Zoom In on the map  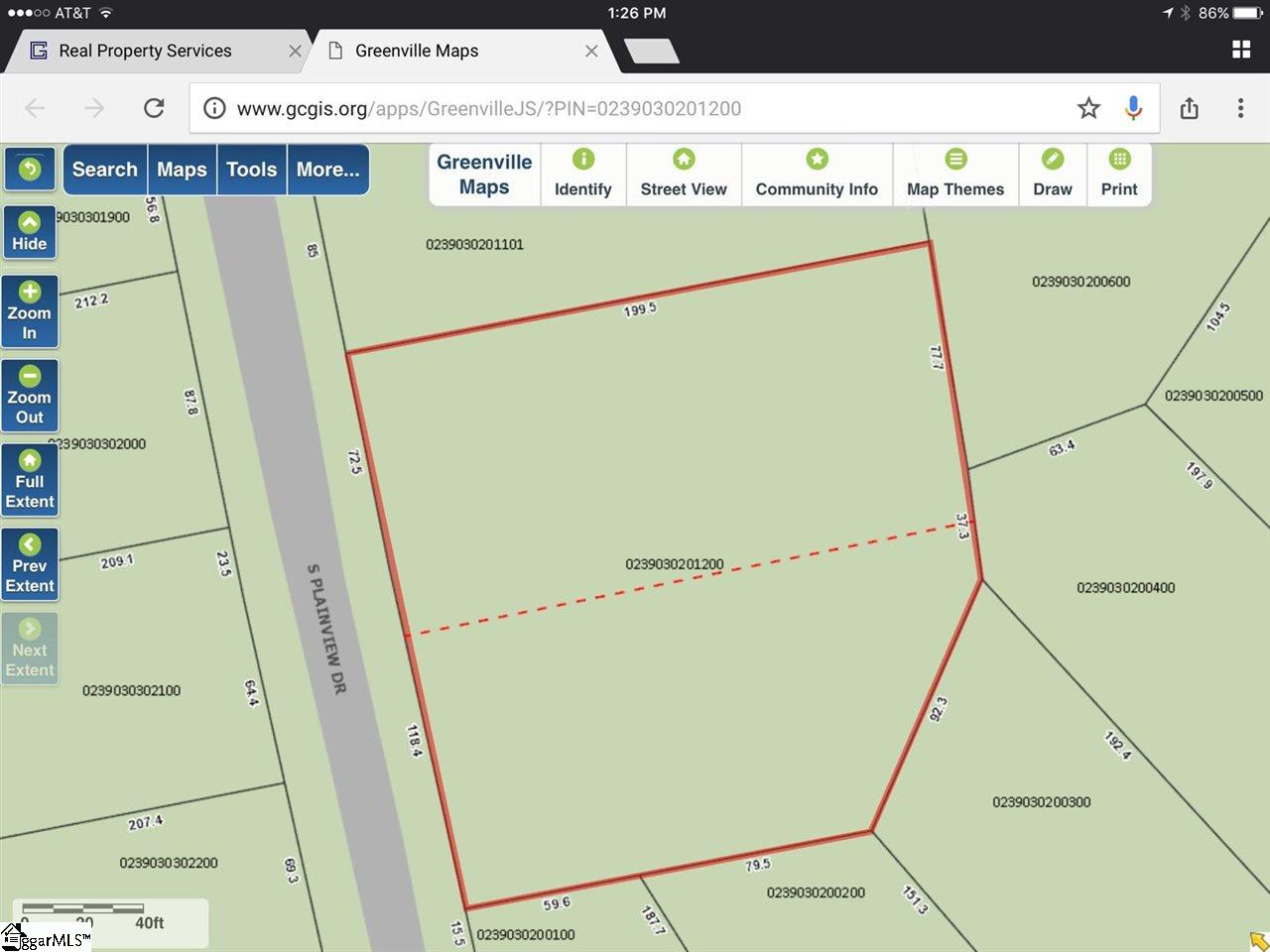[30, 311]
